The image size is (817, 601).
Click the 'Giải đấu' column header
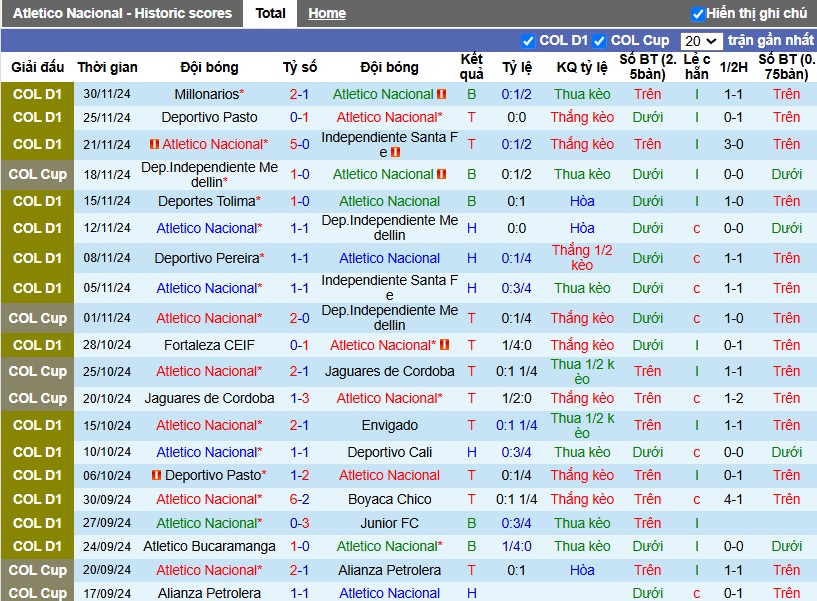(x=38, y=67)
